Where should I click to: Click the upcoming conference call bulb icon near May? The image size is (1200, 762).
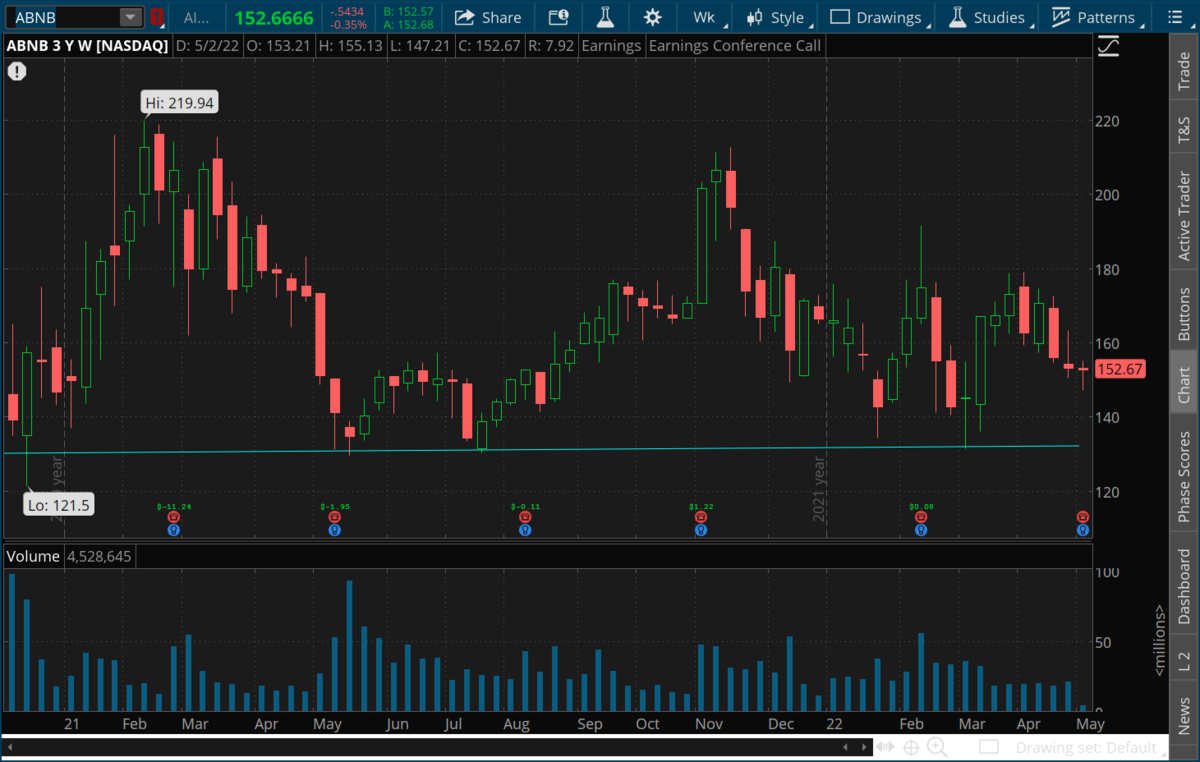(x=1082, y=530)
